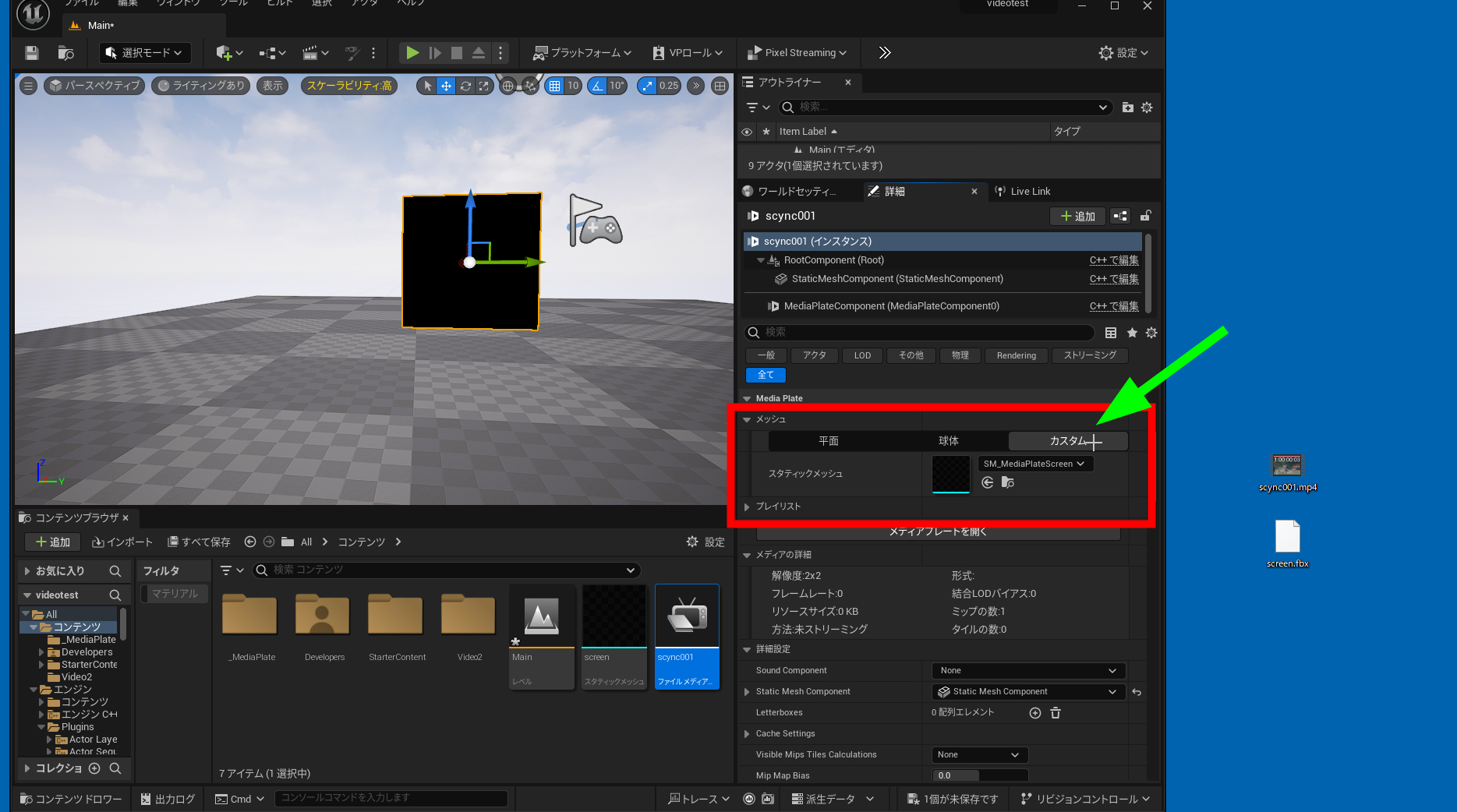Open the Sound Component dropdown
This screenshot has width=1457, height=812.
(1027, 670)
